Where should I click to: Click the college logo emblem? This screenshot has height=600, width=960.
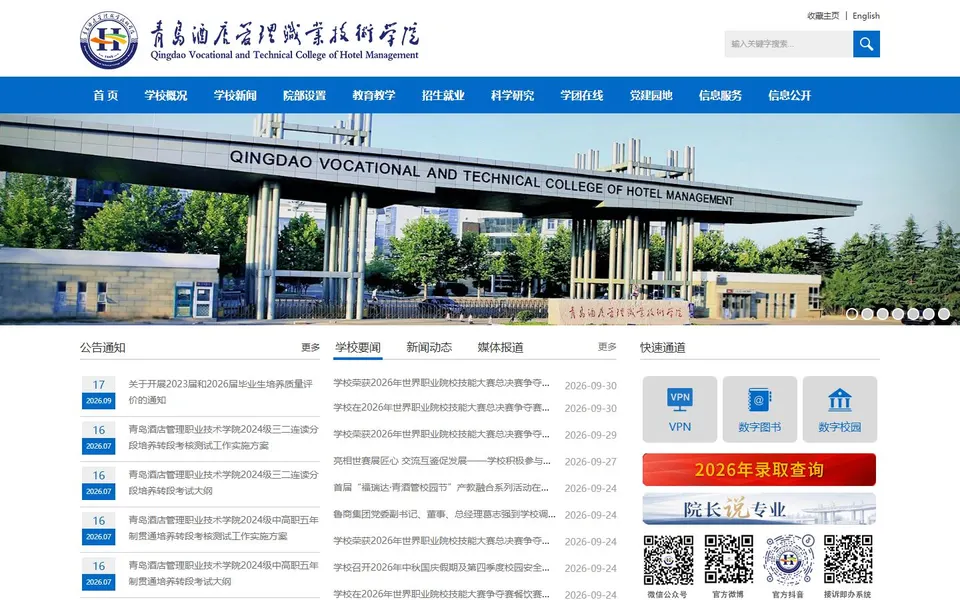pos(109,40)
